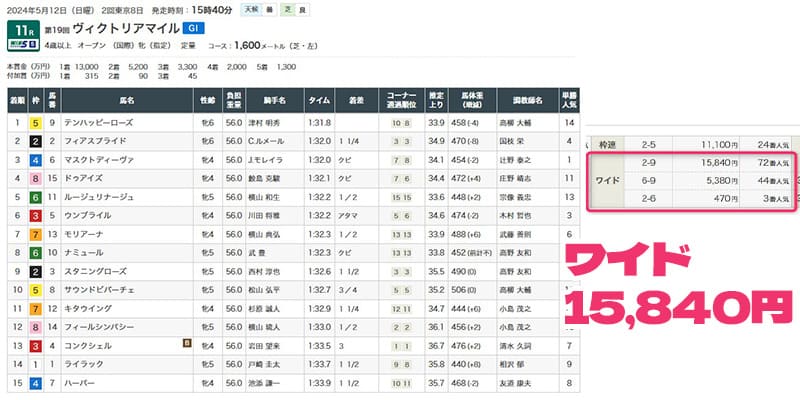This screenshot has height=400, width=800.
Task: Click the winning time 1:31.8
Action: (x=319, y=123)
